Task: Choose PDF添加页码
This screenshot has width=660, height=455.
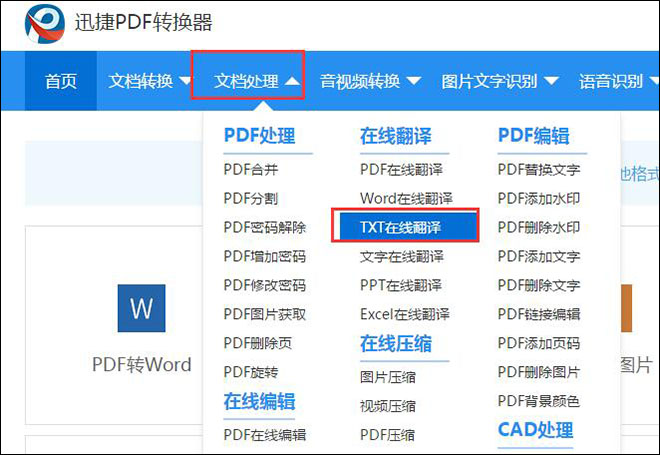Action: pos(539,343)
